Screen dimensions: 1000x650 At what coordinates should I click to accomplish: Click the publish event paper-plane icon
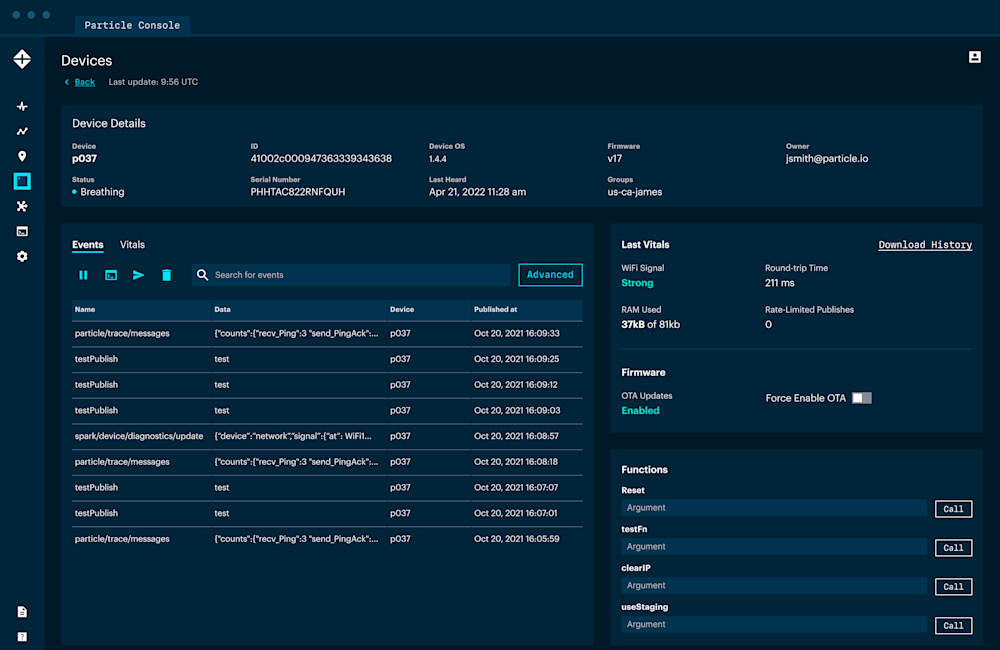[139, 275]
